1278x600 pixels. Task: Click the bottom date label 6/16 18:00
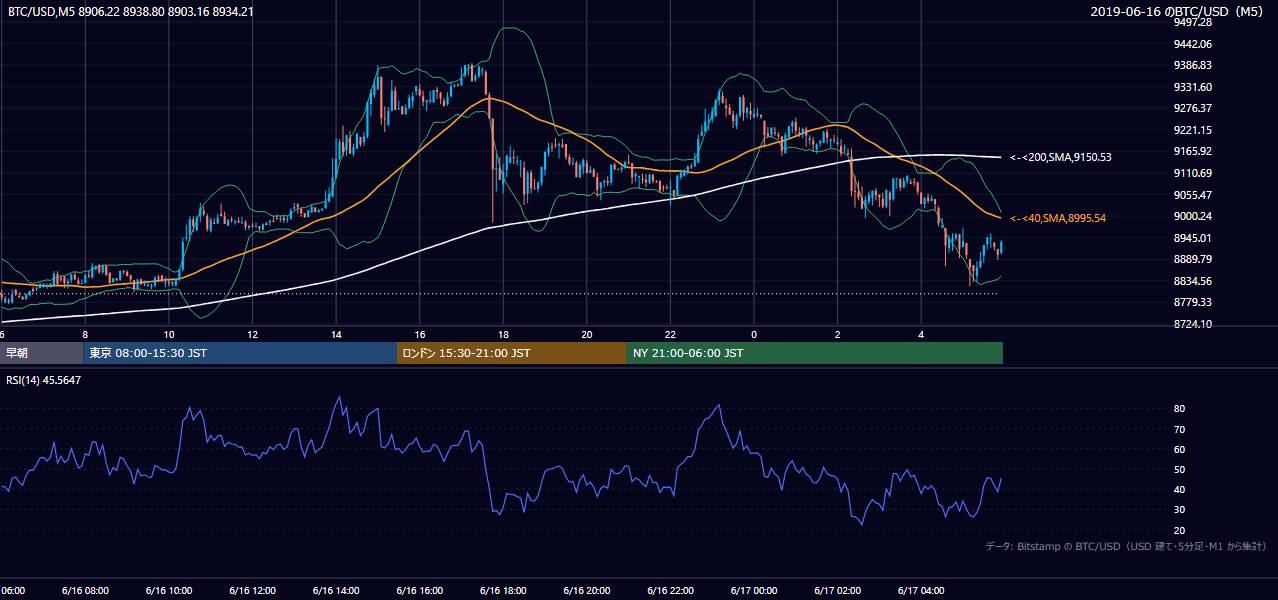pos(503,591)
